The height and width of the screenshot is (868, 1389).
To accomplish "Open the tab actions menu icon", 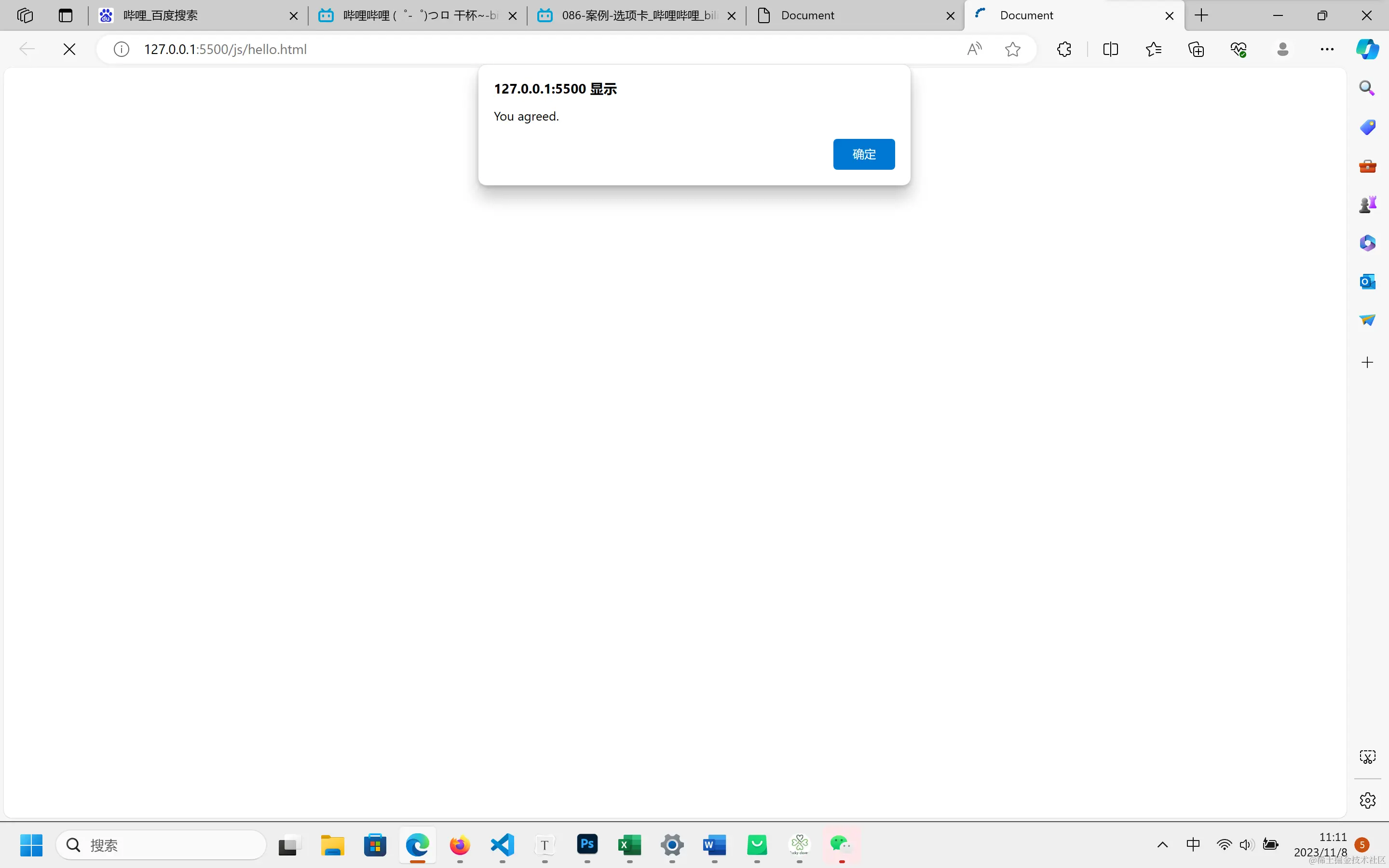I will (66, 15).
